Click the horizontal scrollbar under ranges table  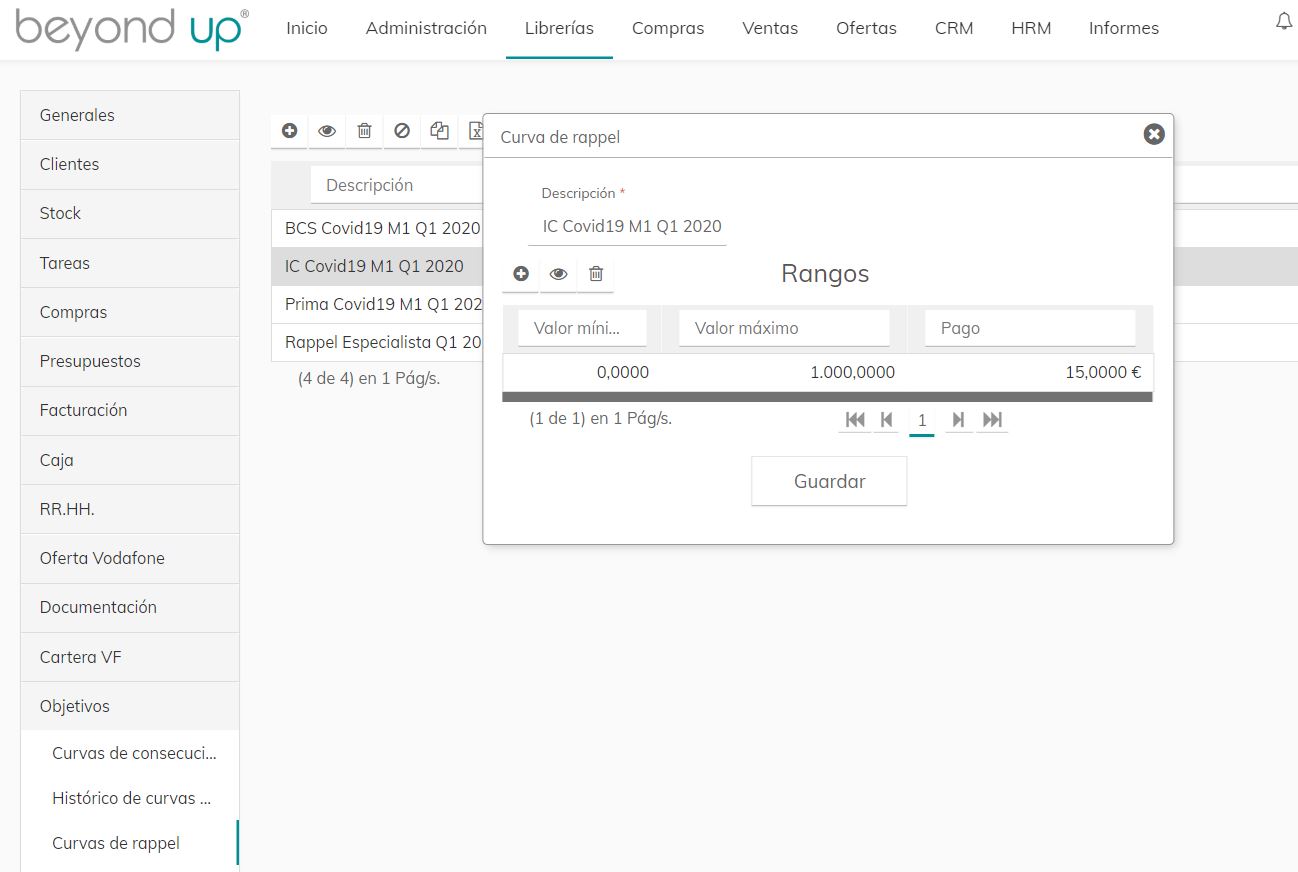[827, 397]
